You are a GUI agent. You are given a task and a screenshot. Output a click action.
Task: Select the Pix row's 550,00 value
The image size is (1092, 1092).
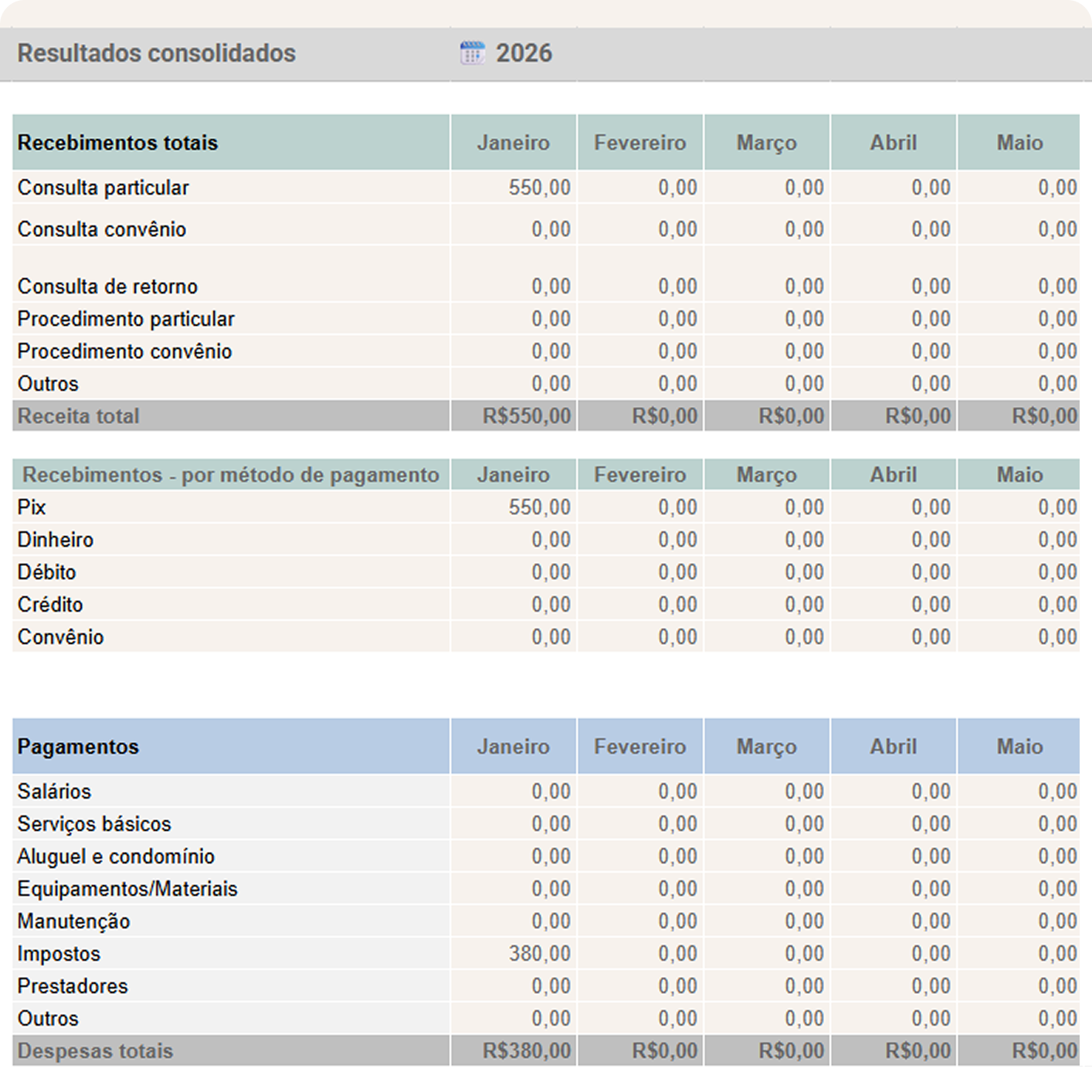(x=539, y=507)
